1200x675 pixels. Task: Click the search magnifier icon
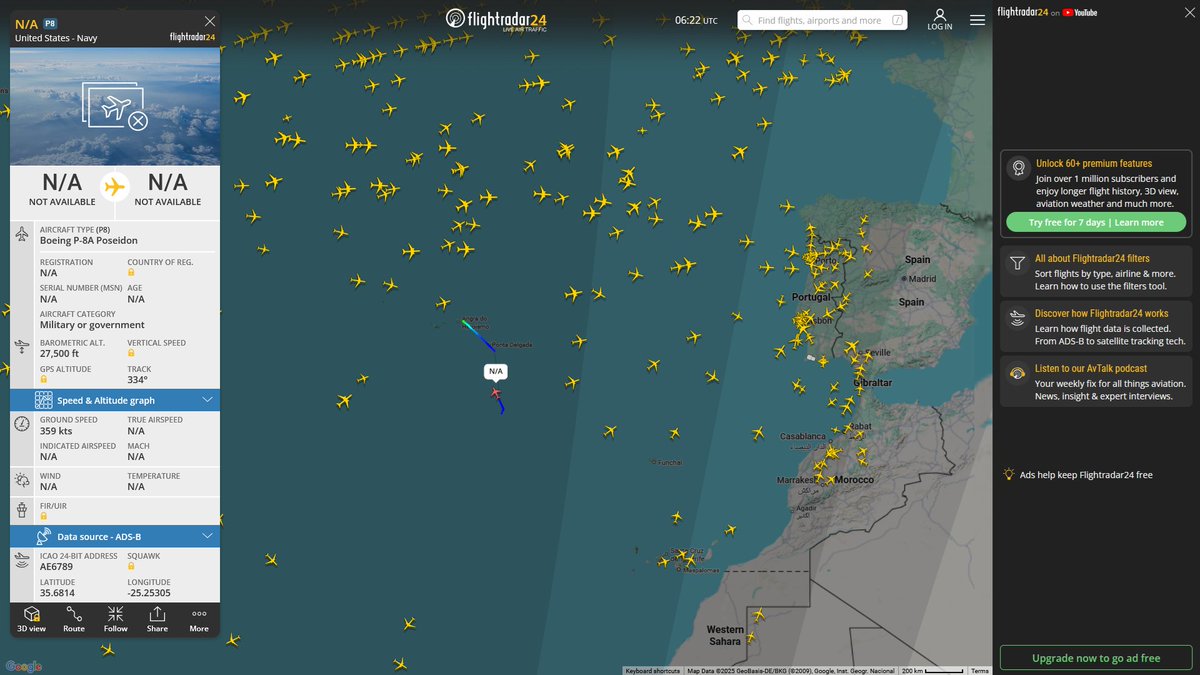[x=748, y=20]
